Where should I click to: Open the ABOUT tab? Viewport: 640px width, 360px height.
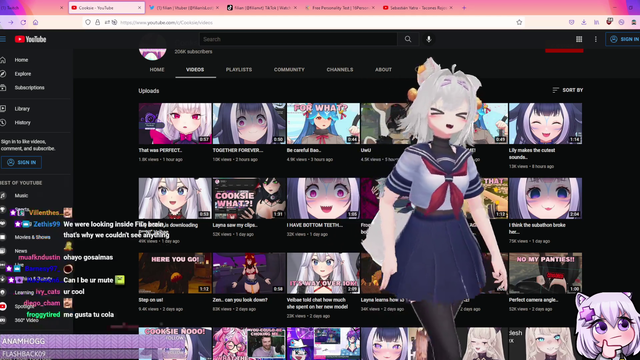click(383, 70)
